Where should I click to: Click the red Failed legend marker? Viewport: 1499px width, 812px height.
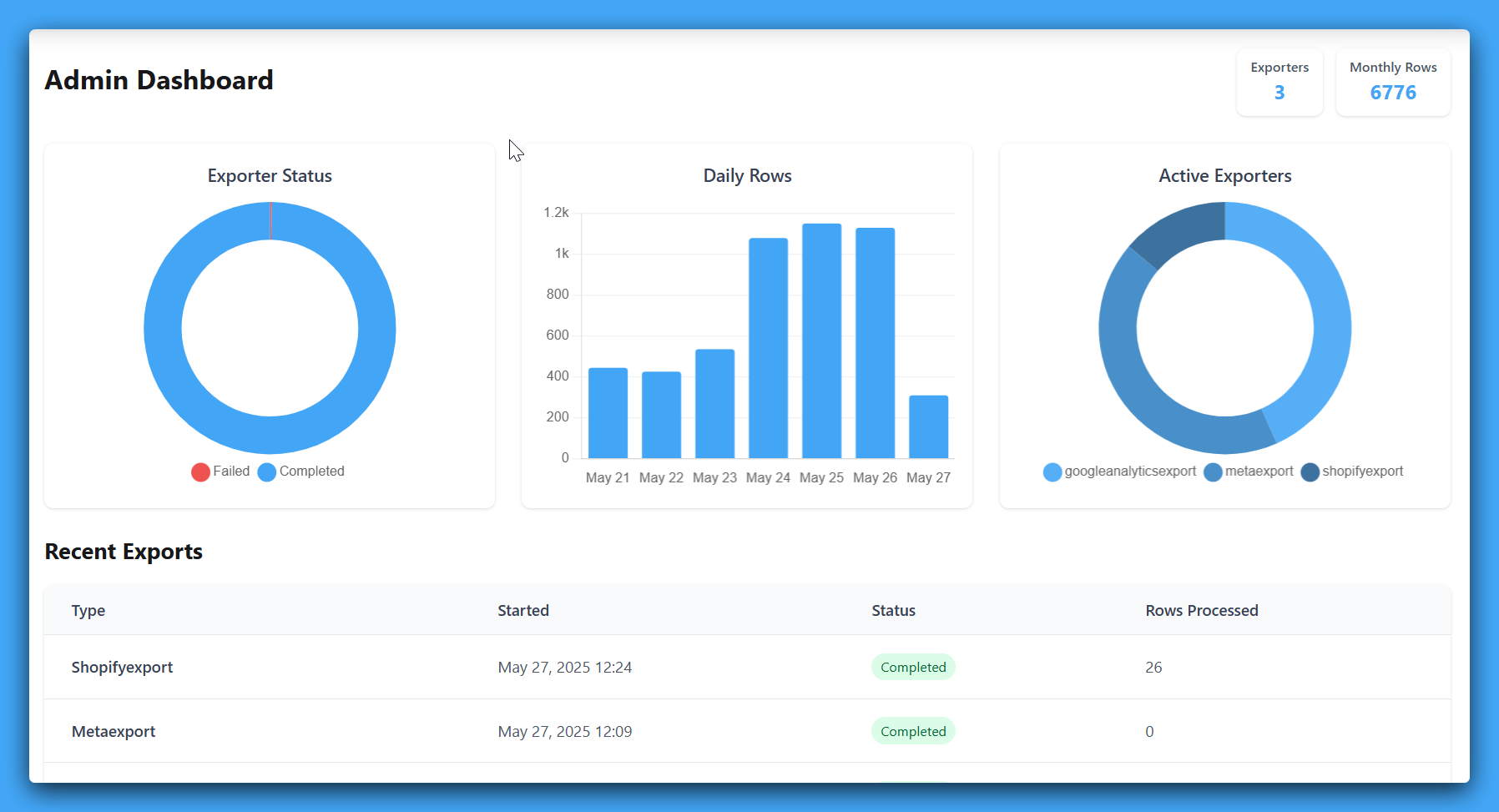(199, 472)
